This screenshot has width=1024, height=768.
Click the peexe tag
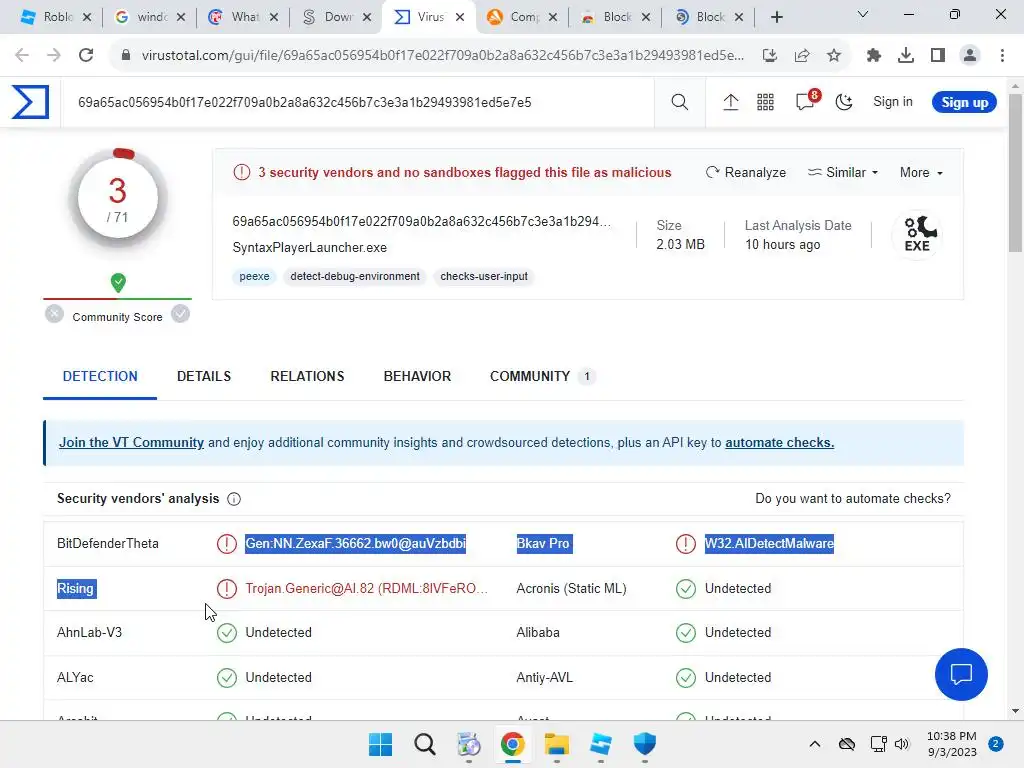(x=254, y=276)
